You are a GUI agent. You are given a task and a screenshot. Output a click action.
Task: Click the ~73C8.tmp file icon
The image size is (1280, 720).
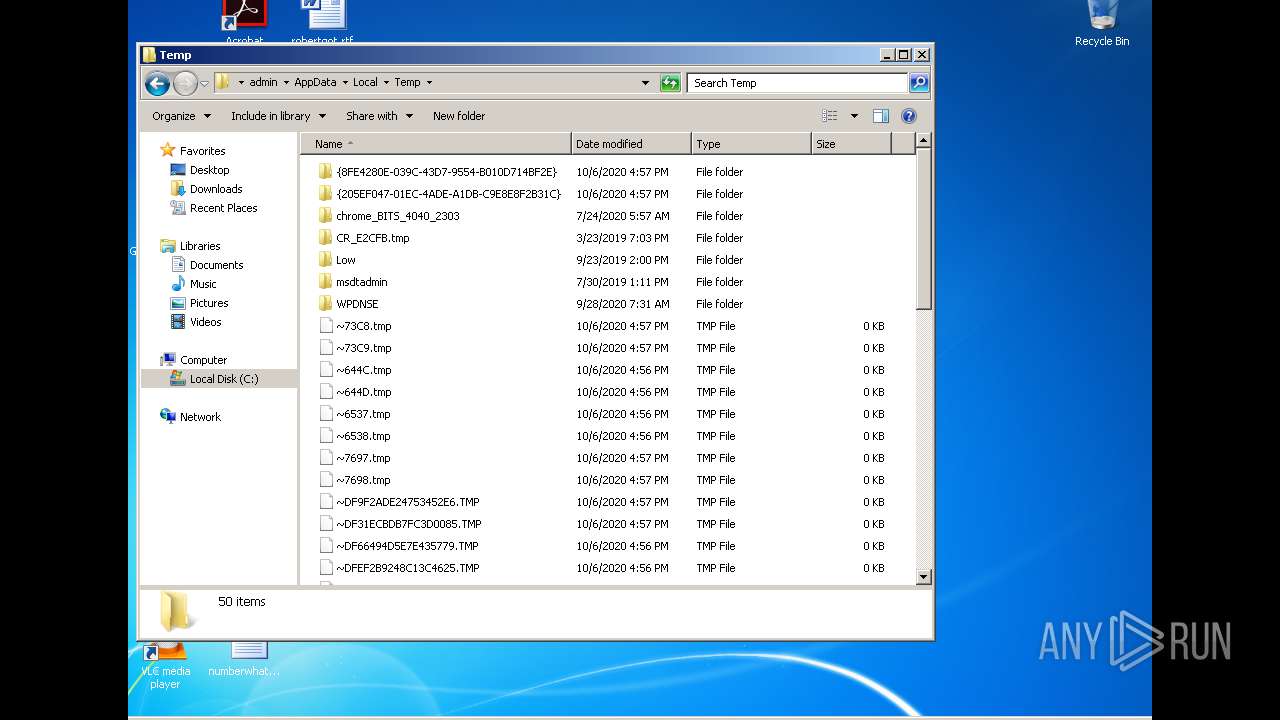click(325, 326)
